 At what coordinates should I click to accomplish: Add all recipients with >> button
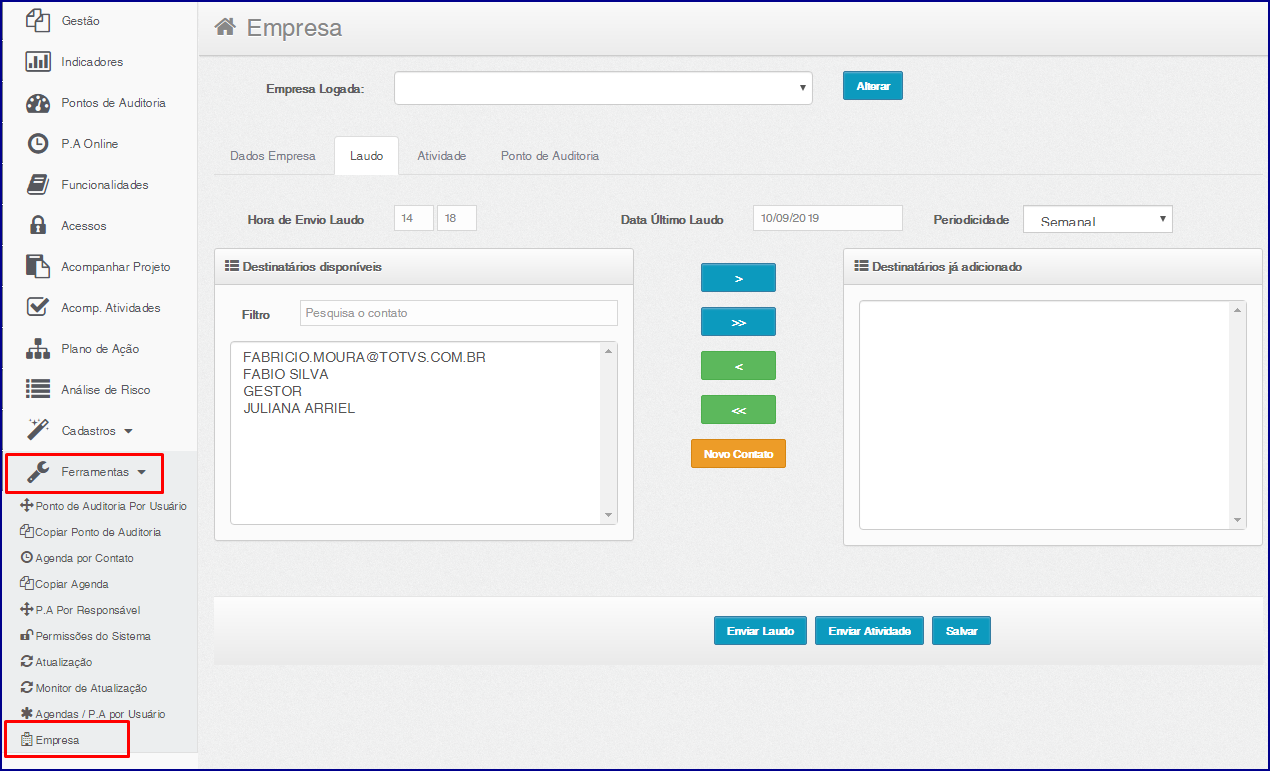pos(738,322)
